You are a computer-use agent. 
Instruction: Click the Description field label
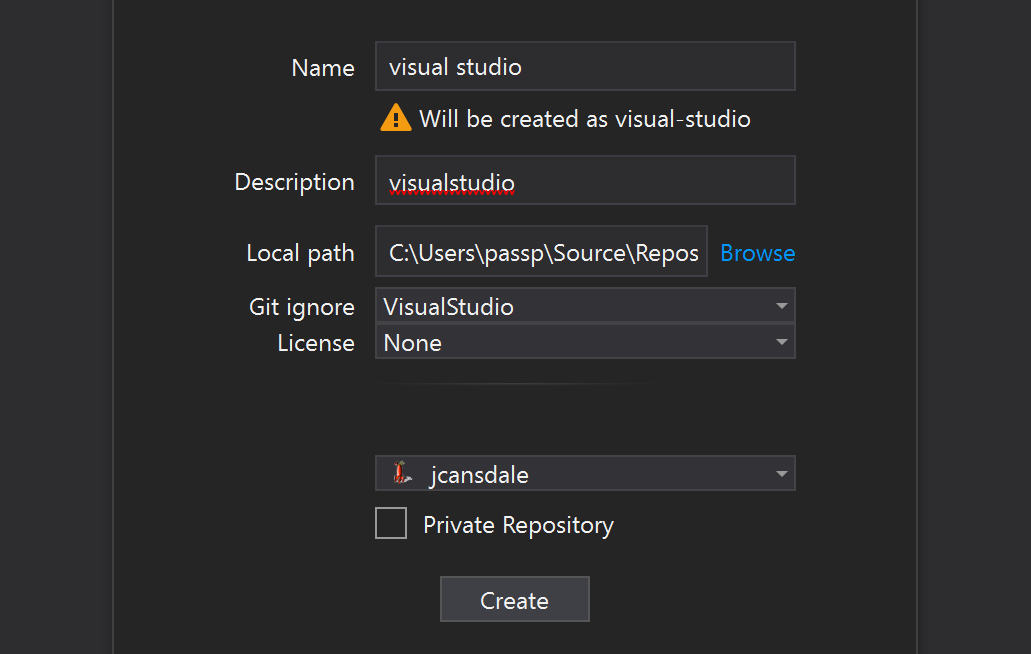295,182
